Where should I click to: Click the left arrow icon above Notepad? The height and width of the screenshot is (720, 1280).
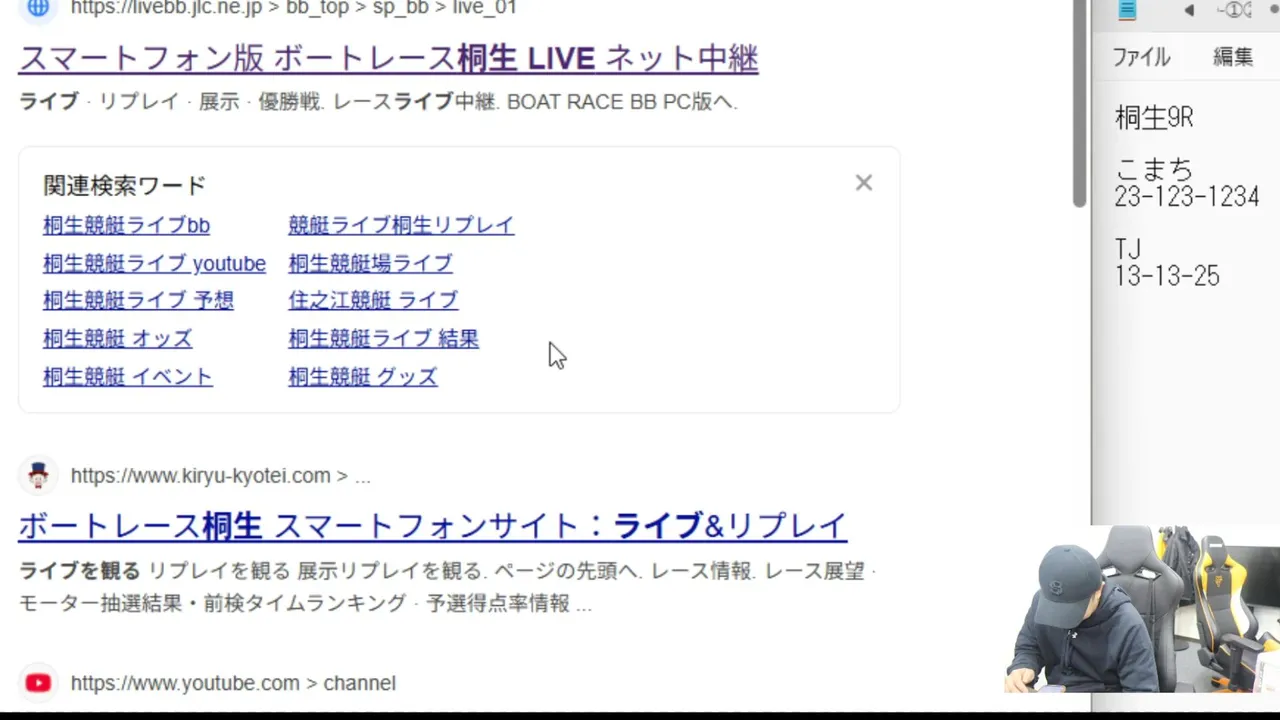1189,10
